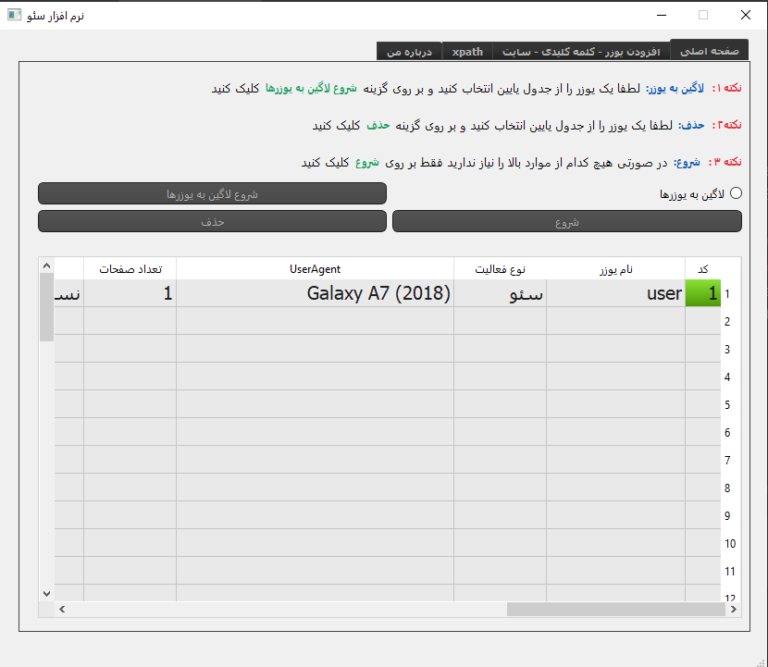This screenshot has height=667, width=768.
Task: Click the UserAgent column header
Action: coord(315,269)
